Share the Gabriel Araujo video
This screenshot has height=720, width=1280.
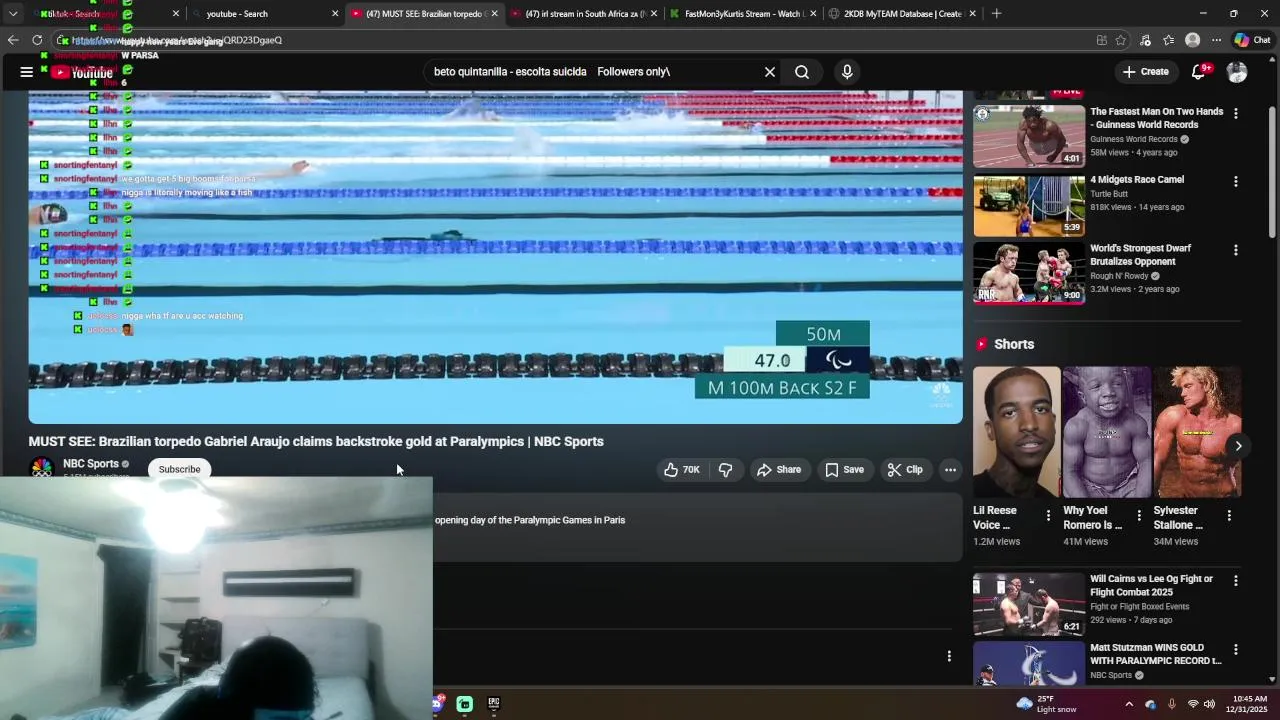click(x=779, y=470)
